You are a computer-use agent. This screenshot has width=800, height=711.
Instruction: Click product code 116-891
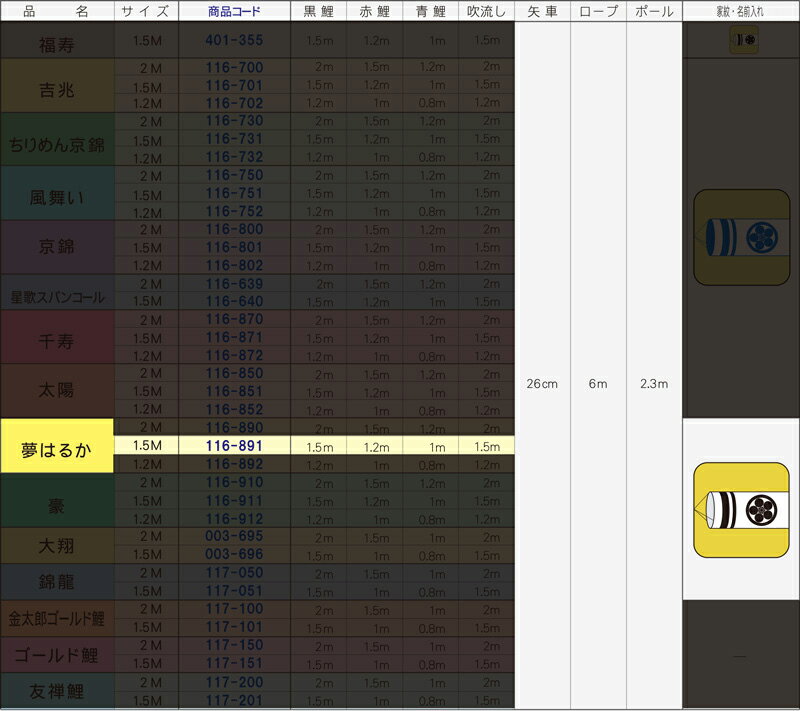coord(234,446)
